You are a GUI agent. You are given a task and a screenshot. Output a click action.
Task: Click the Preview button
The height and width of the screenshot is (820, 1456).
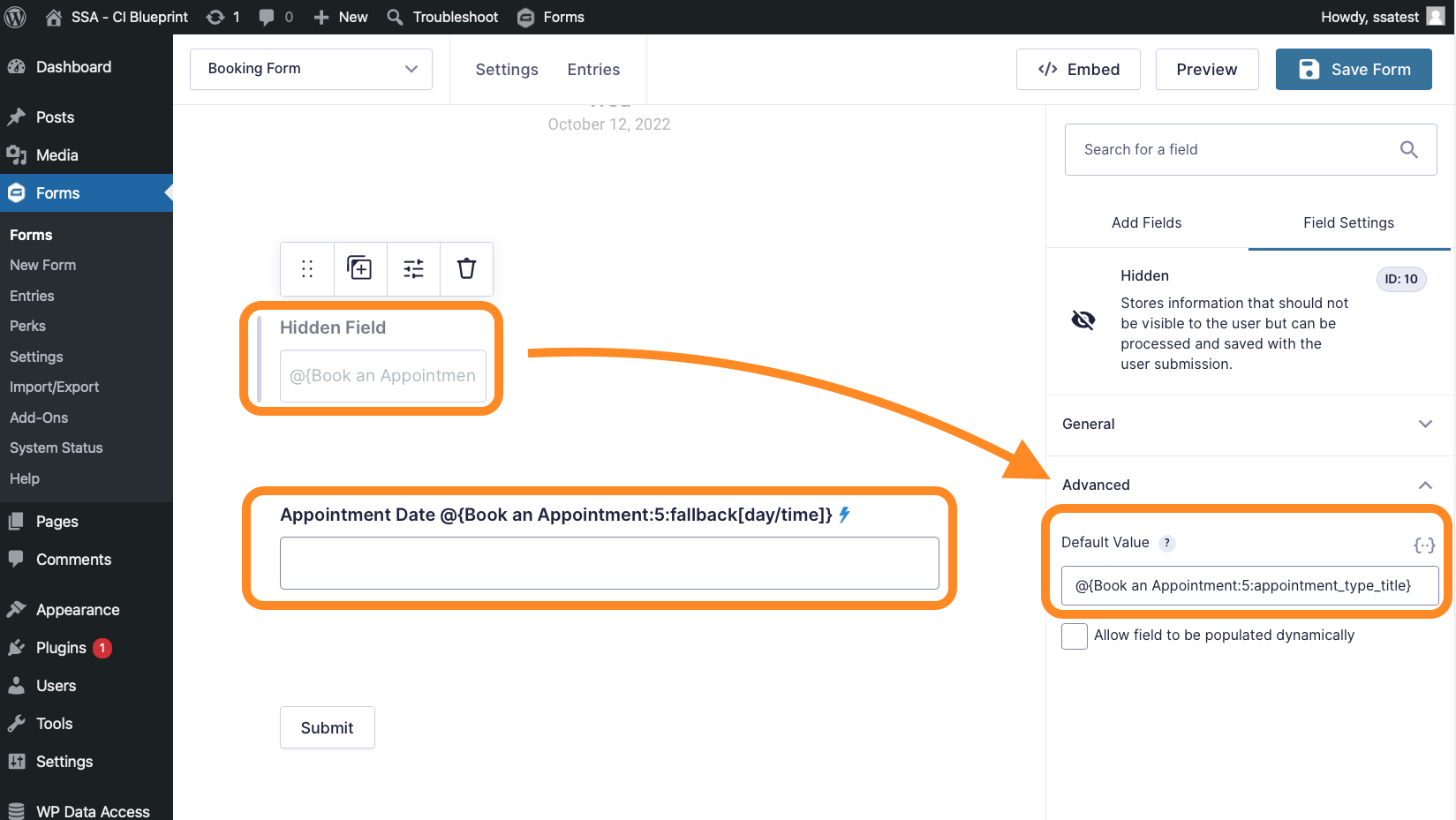pyautogui.click(x=1206, y=70)
